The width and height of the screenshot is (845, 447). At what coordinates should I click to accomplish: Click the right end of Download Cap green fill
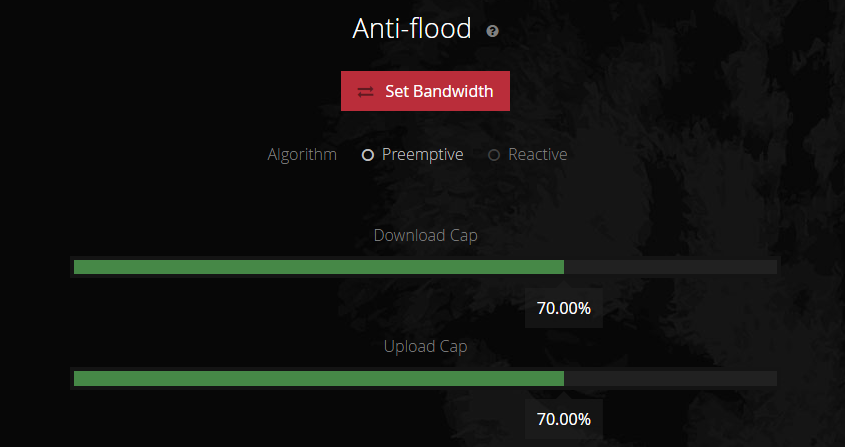(562, 267)
